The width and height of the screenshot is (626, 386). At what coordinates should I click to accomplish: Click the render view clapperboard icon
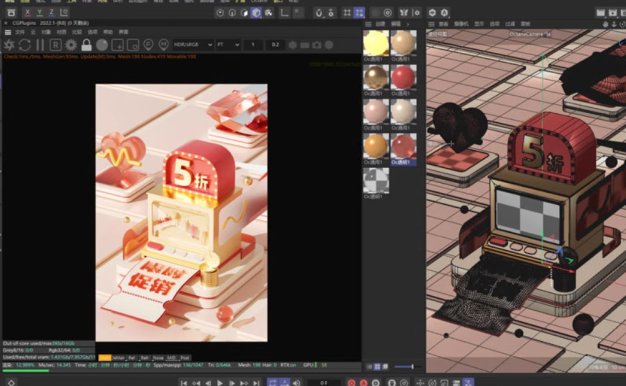coord(600,13)
